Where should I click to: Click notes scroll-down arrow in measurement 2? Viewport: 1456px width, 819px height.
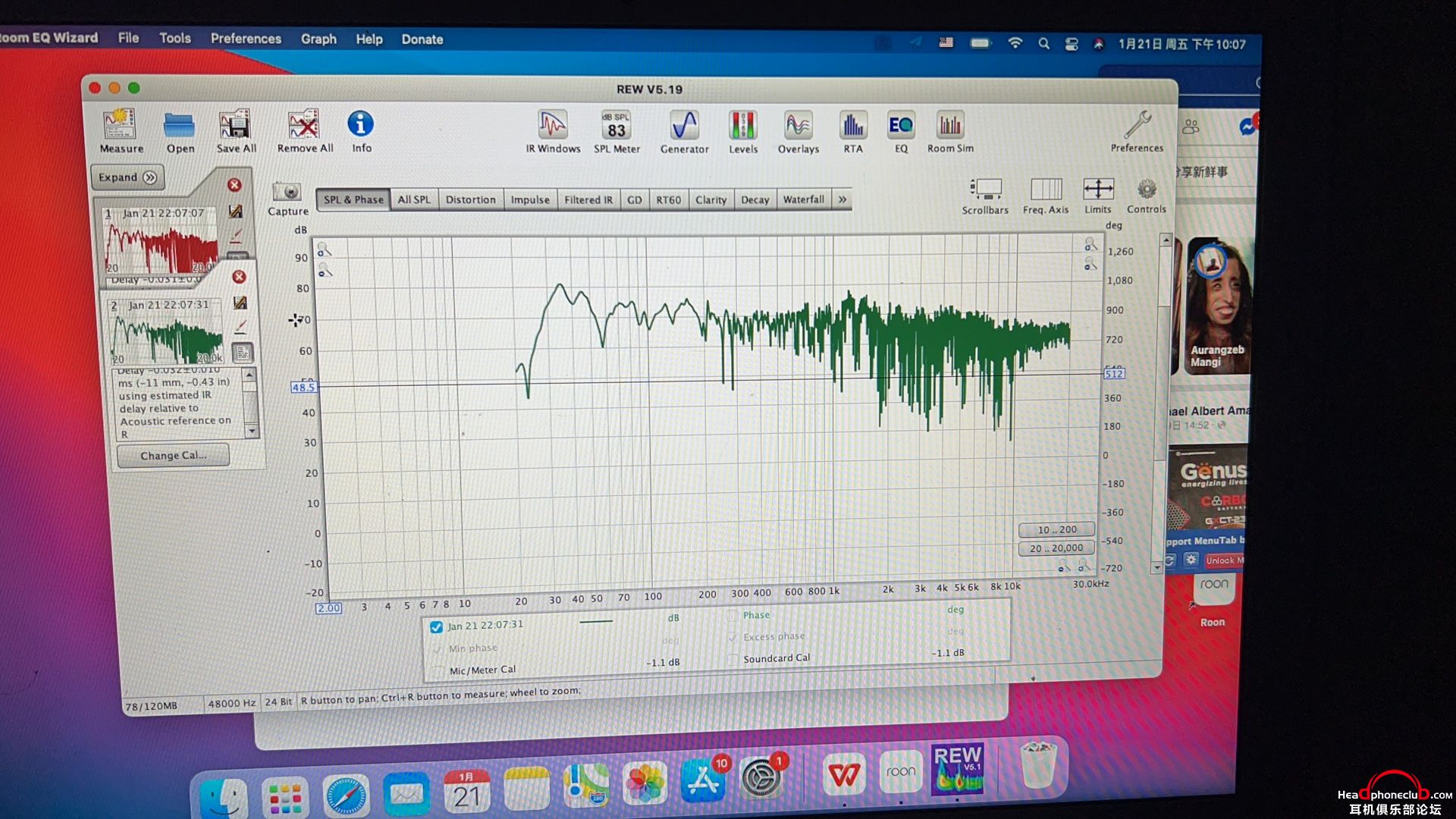252,431
